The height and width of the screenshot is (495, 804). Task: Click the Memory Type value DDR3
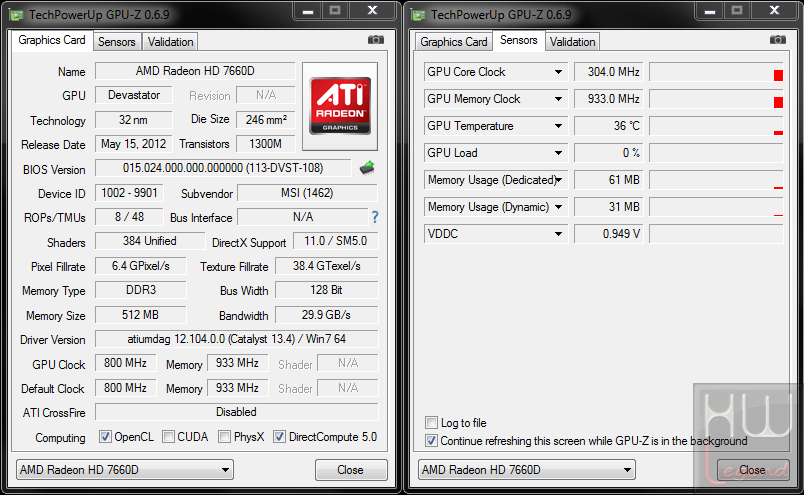[x=141, y=290]
